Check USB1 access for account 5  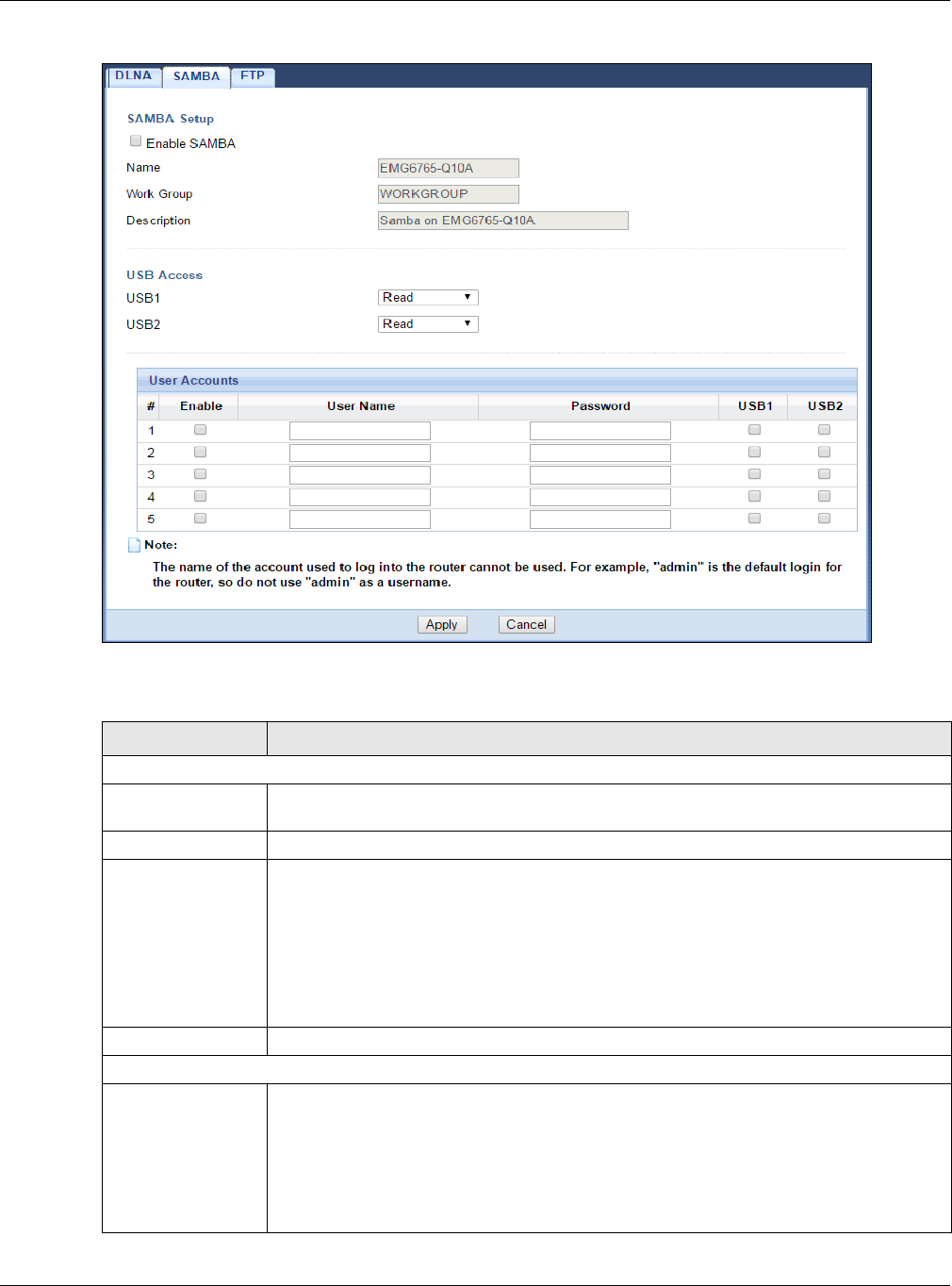(754, 519)
